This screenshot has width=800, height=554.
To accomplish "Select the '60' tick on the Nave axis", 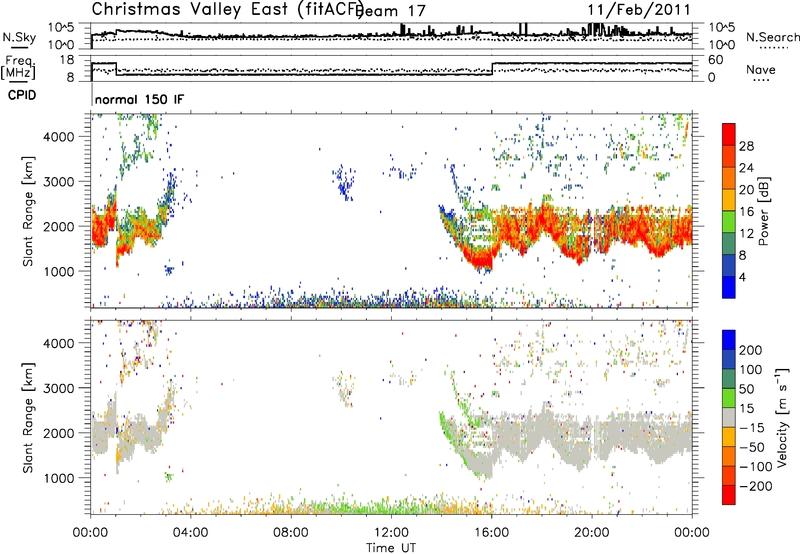I will tap(716, 60).
